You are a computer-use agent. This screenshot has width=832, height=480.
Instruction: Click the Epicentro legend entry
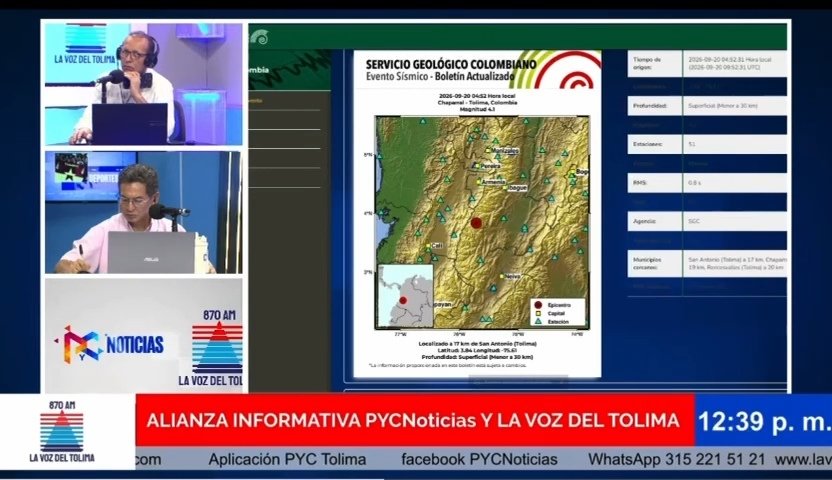point(553,305)
